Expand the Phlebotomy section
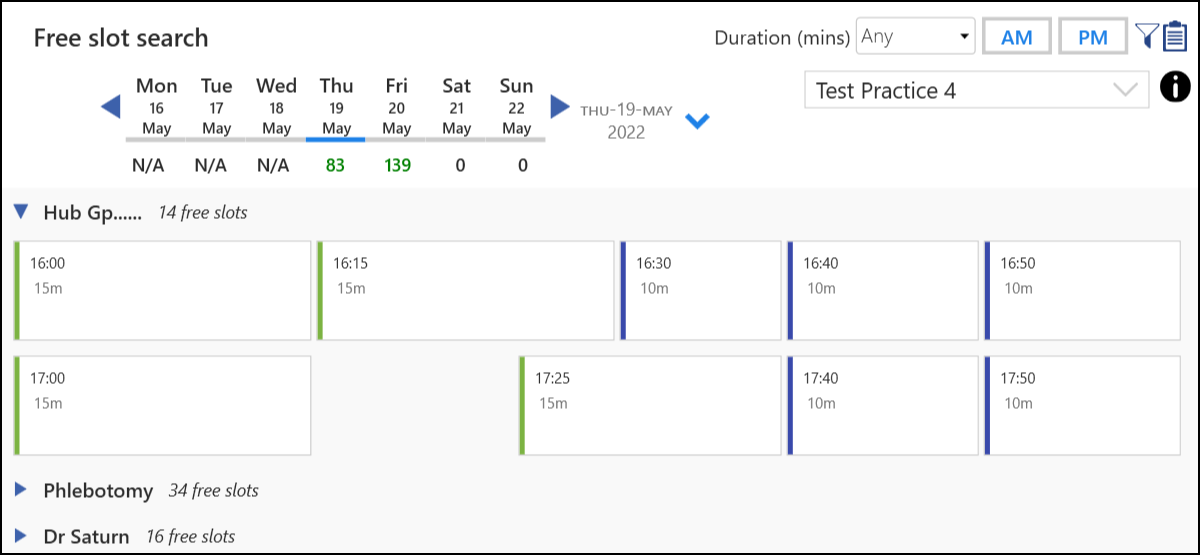This screenshot has width=1200, height=555. pos(21,490)
